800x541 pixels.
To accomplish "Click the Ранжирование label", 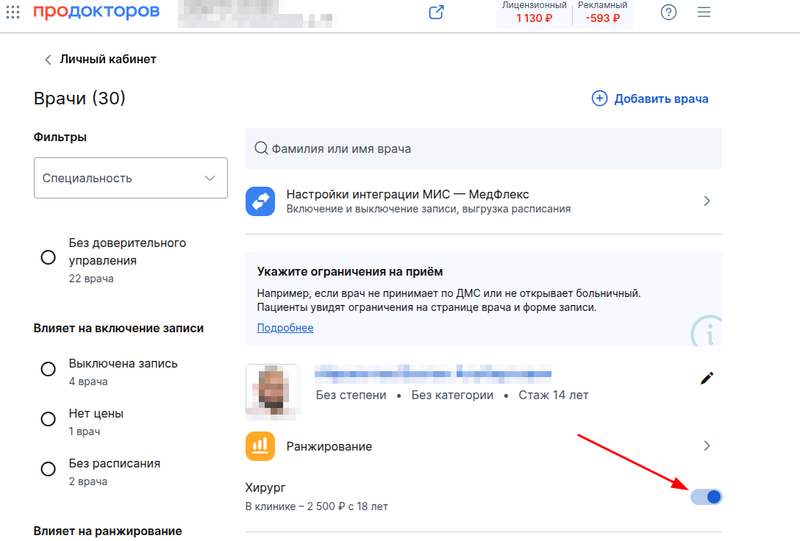I will (x=329, y=447).
